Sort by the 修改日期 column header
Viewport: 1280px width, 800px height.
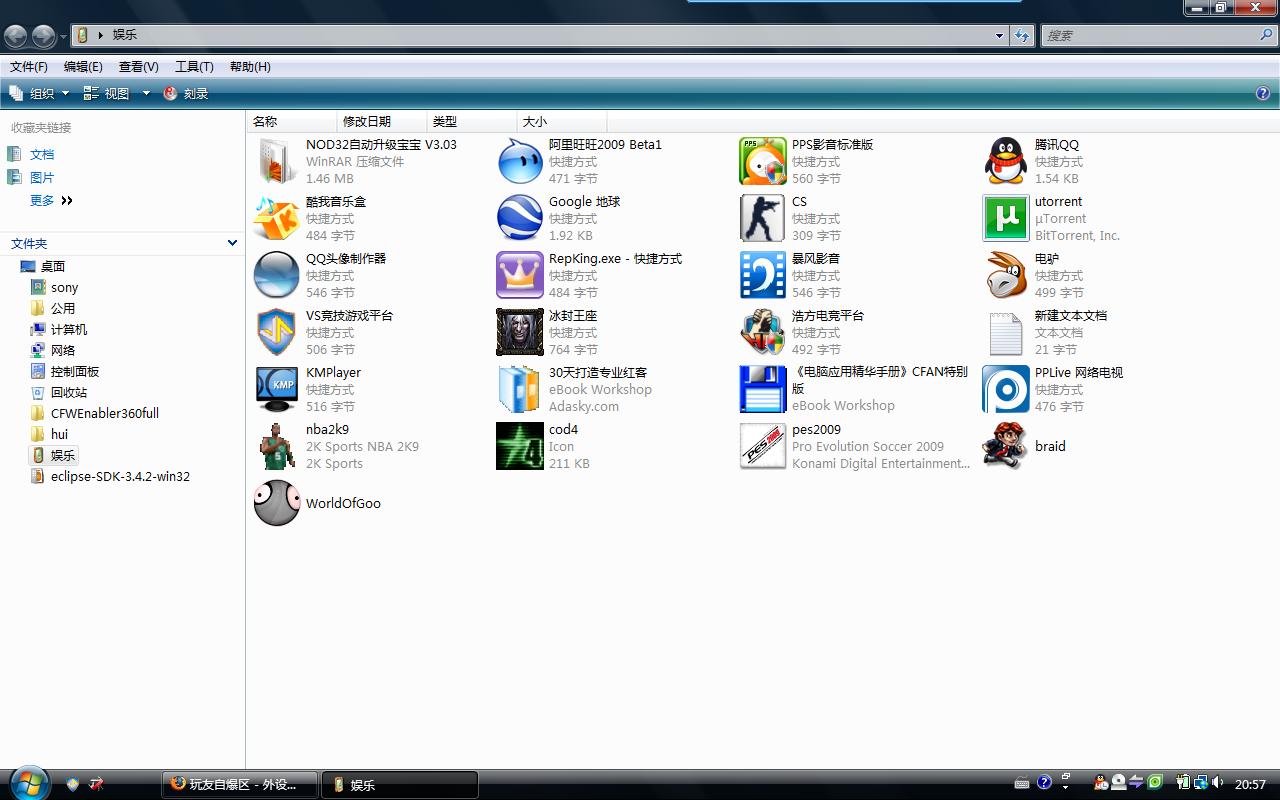[381, 121]
